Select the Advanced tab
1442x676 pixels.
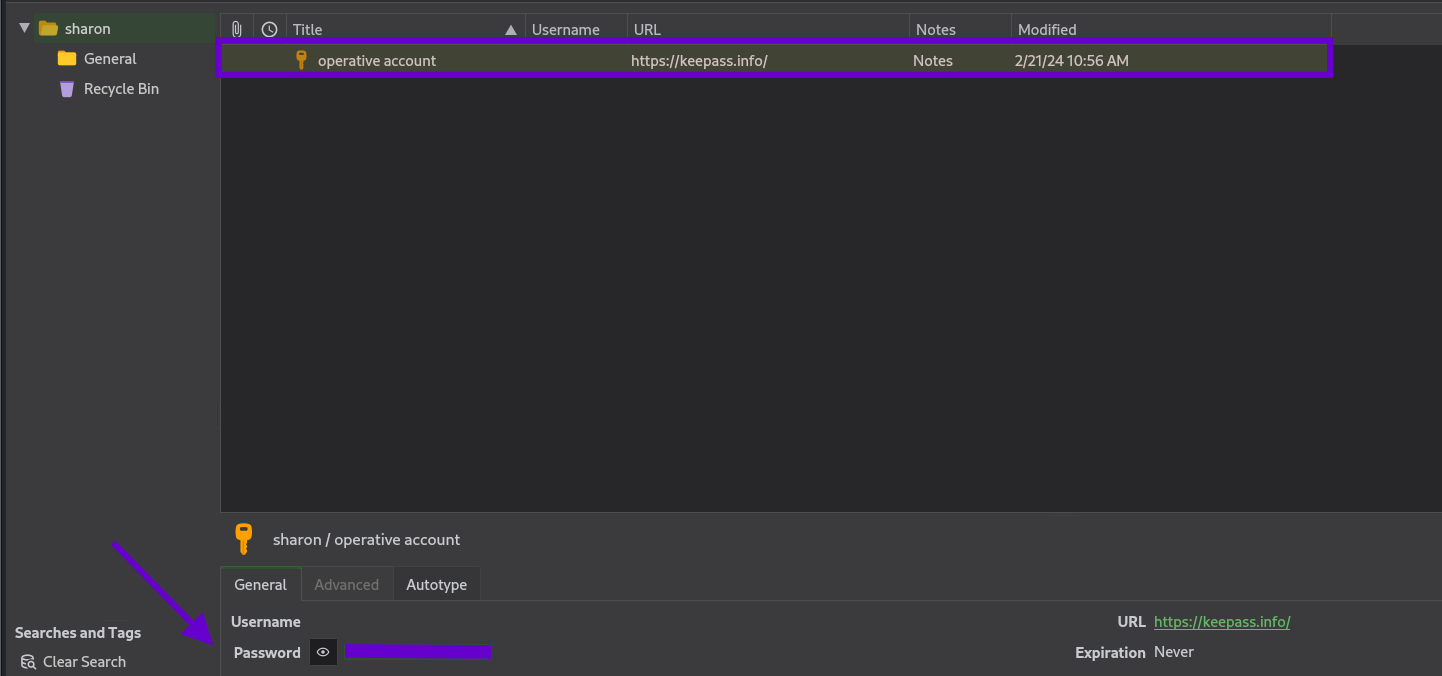click(x=346, y=585)
